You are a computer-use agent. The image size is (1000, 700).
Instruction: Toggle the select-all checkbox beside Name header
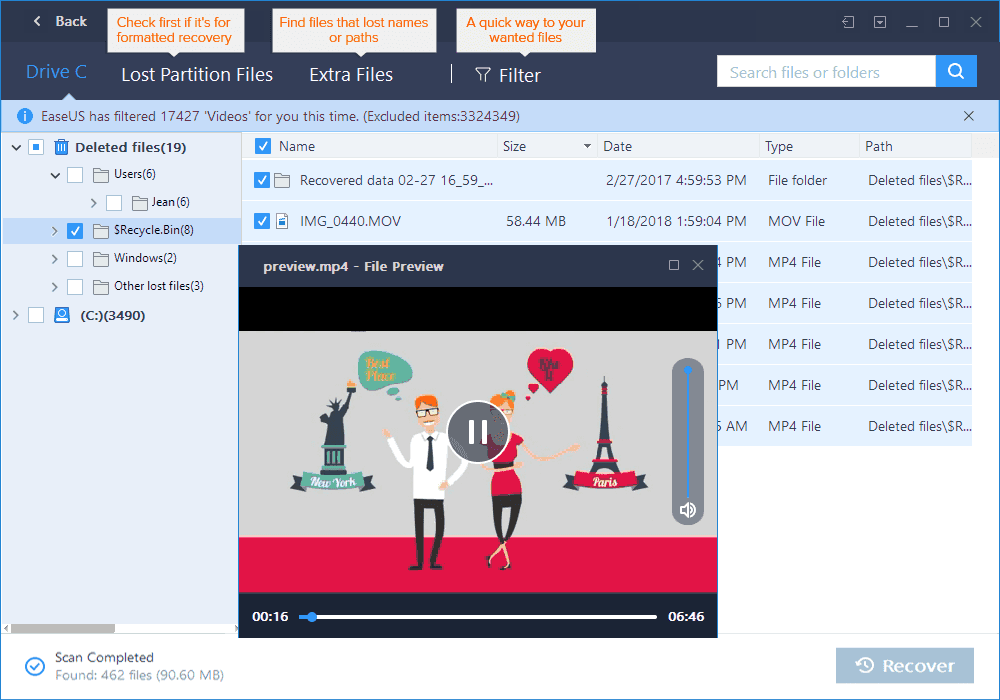point(263,146)
